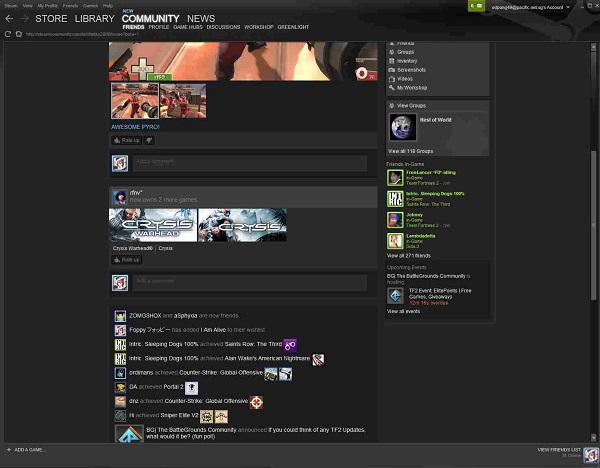Click ordimans' first CS:GO achievement icon

coord(271,374)
